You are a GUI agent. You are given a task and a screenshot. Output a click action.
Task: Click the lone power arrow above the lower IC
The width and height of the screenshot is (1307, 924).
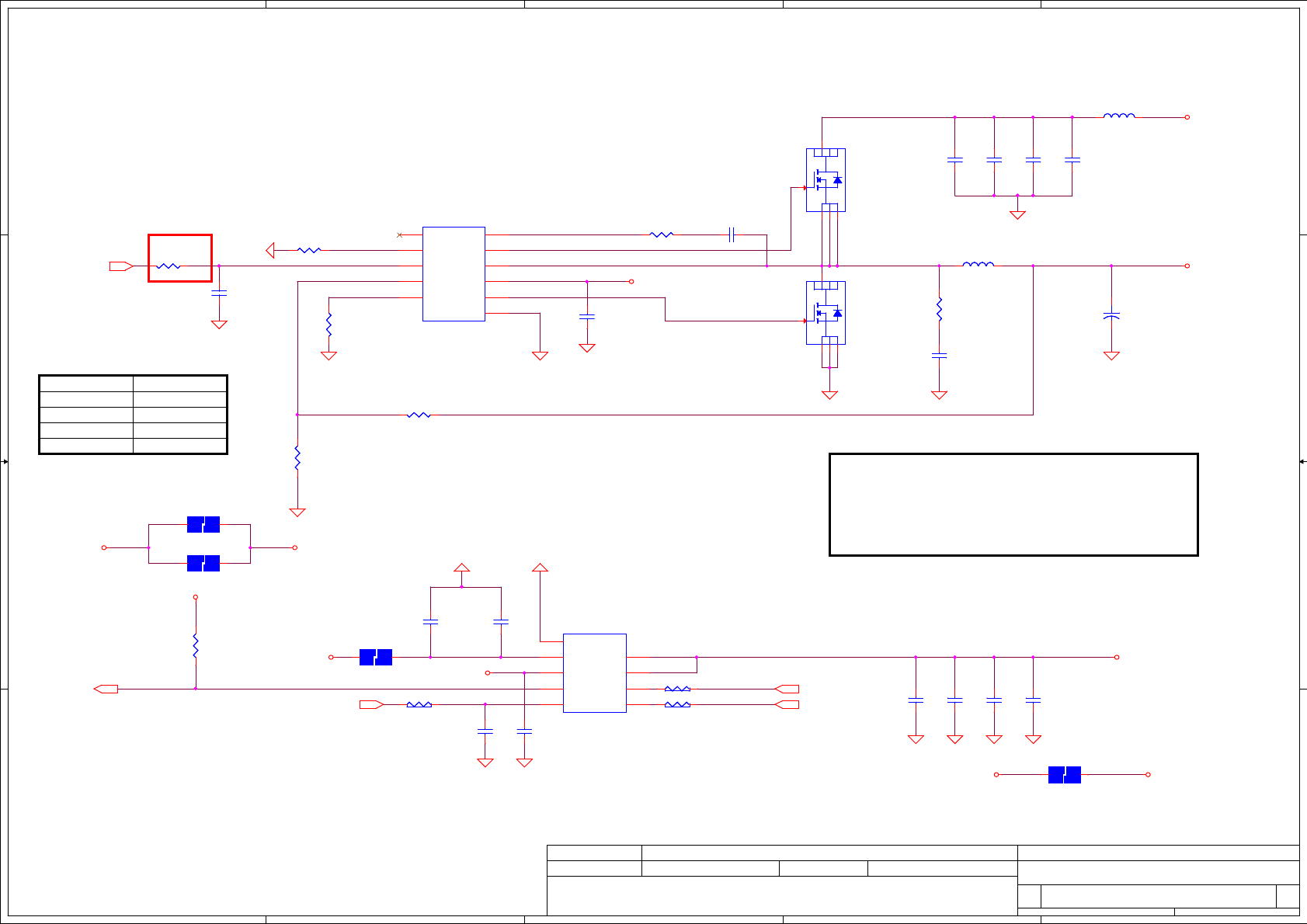point(540,568)
